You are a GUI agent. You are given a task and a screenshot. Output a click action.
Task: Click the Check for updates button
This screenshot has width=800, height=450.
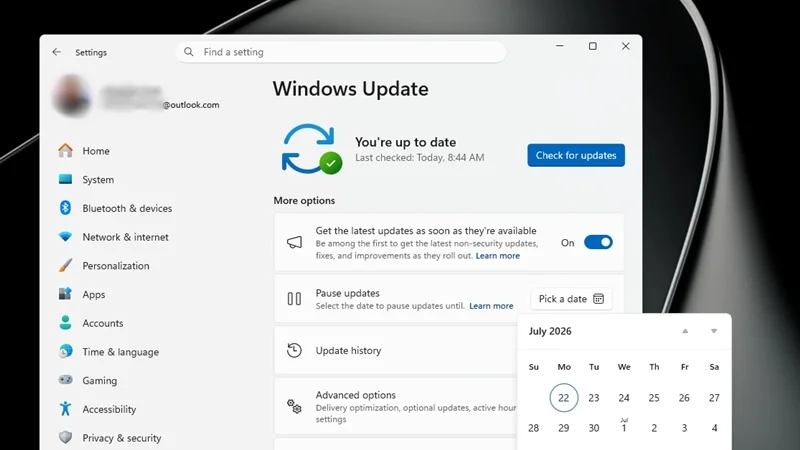[576, 155]
